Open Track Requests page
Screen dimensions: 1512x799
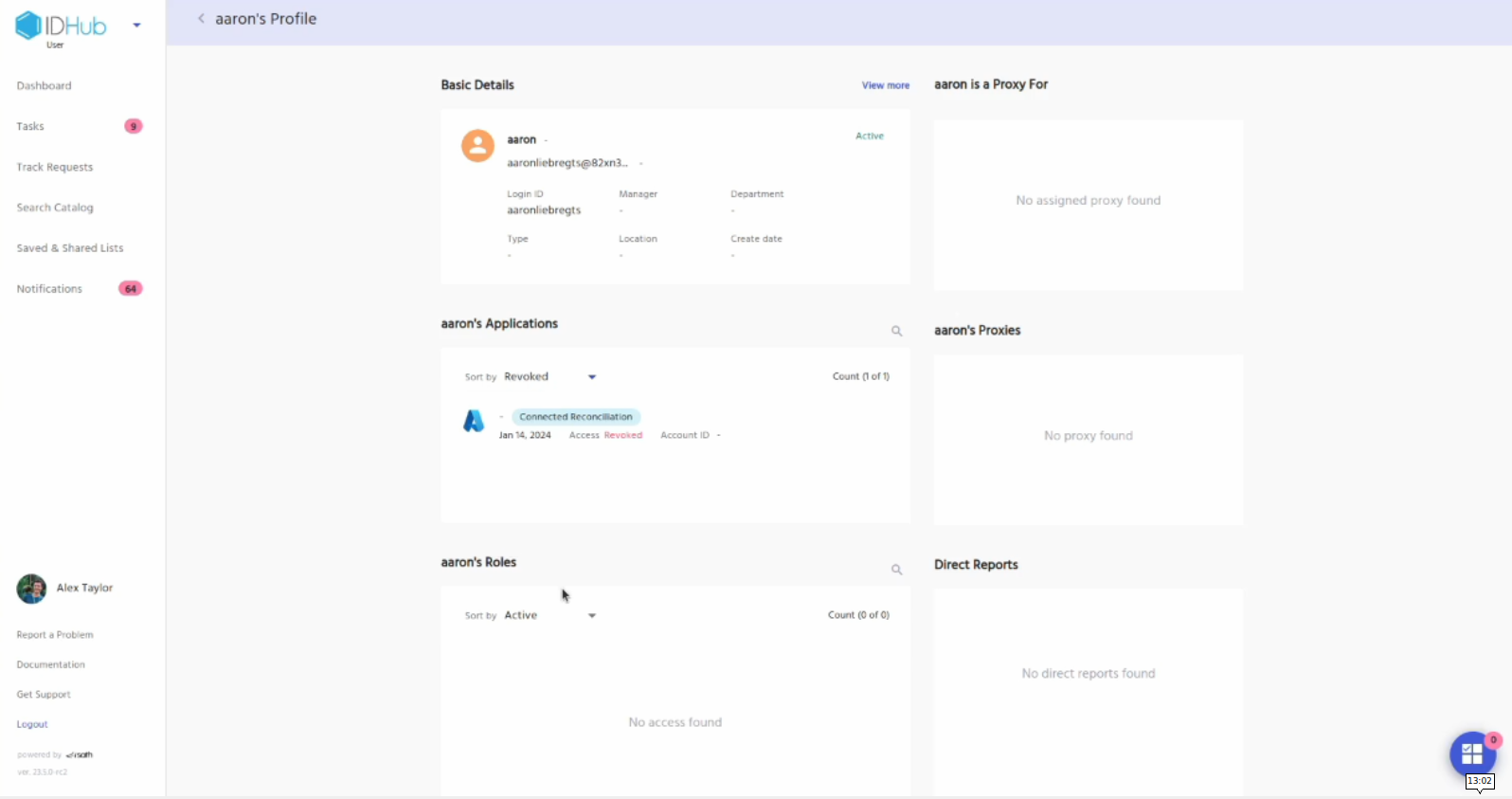[55, 168]
